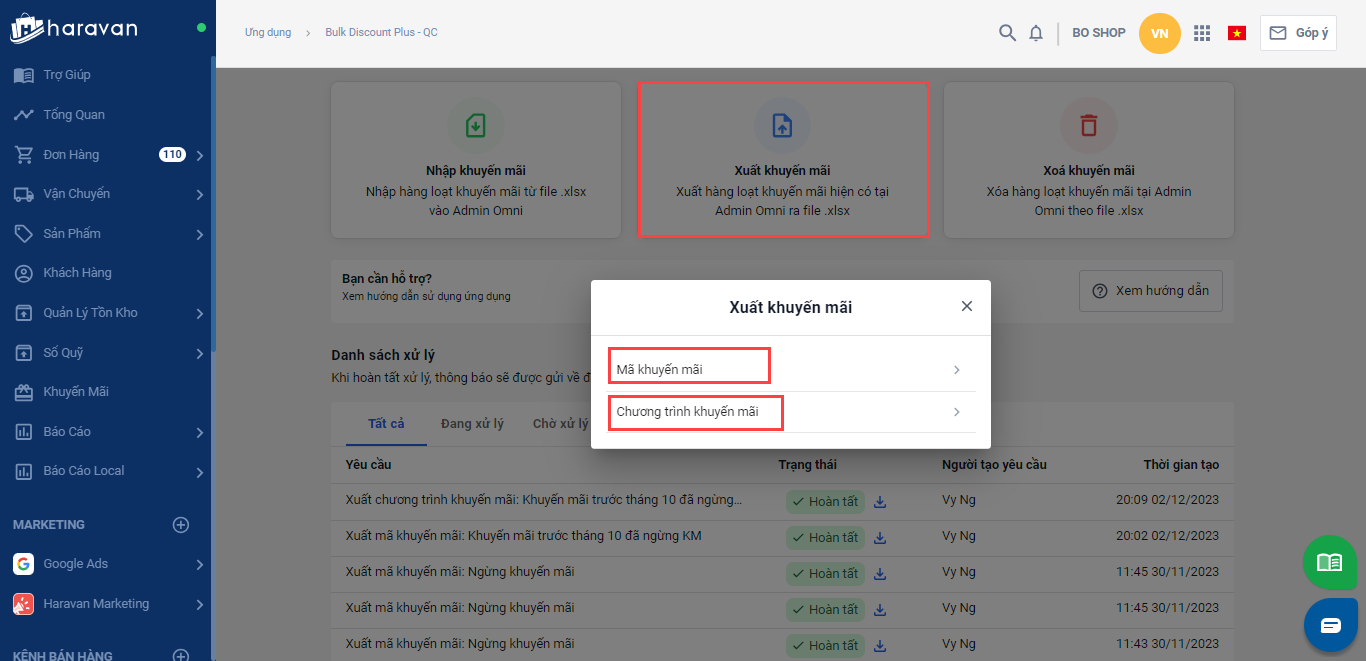Open the green guide book floating button

click(1329, 562)
